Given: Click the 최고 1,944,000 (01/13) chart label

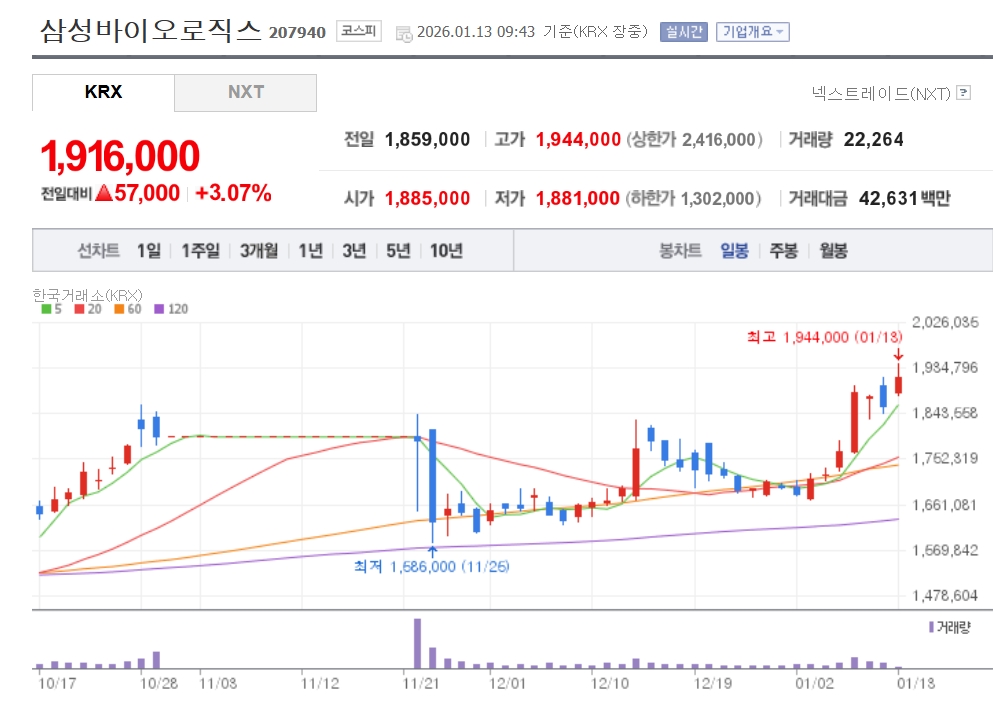Looking at the screenshot, I should (x=825, y=337).
